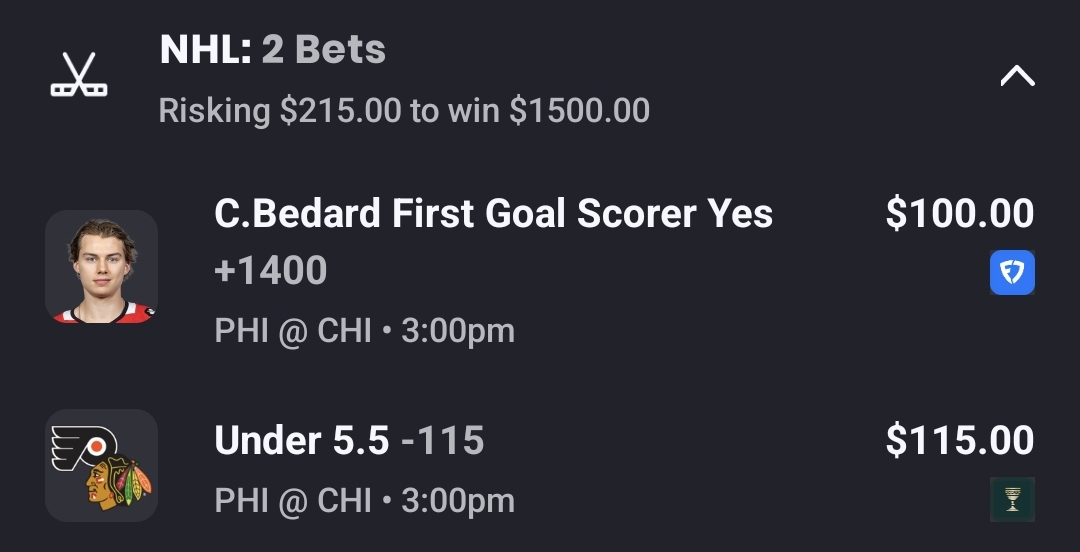Open Connor Bedard's player headshot
This screenshot has height=552, width=1080.
(x=101, y=267)
